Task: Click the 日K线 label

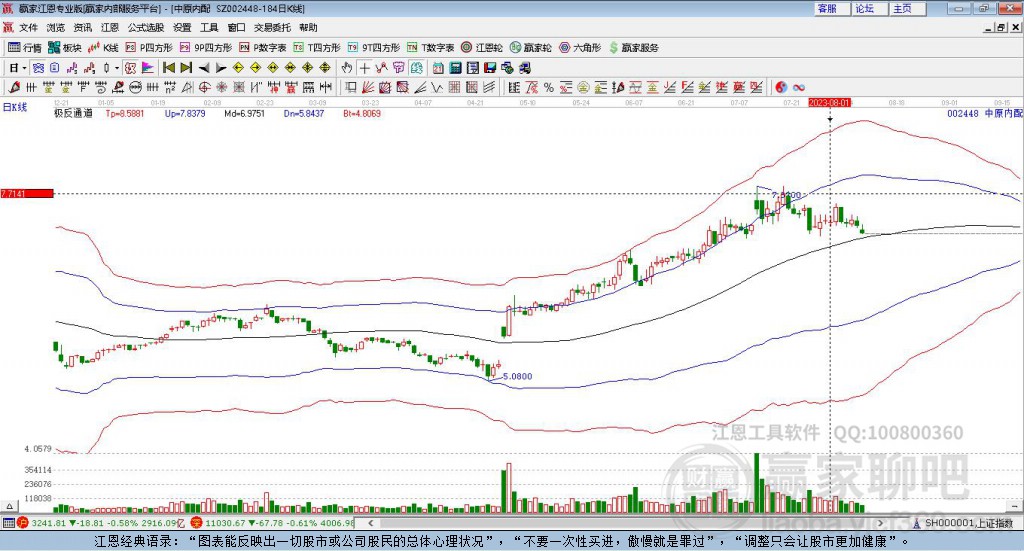Action: [x=15, y=107]
